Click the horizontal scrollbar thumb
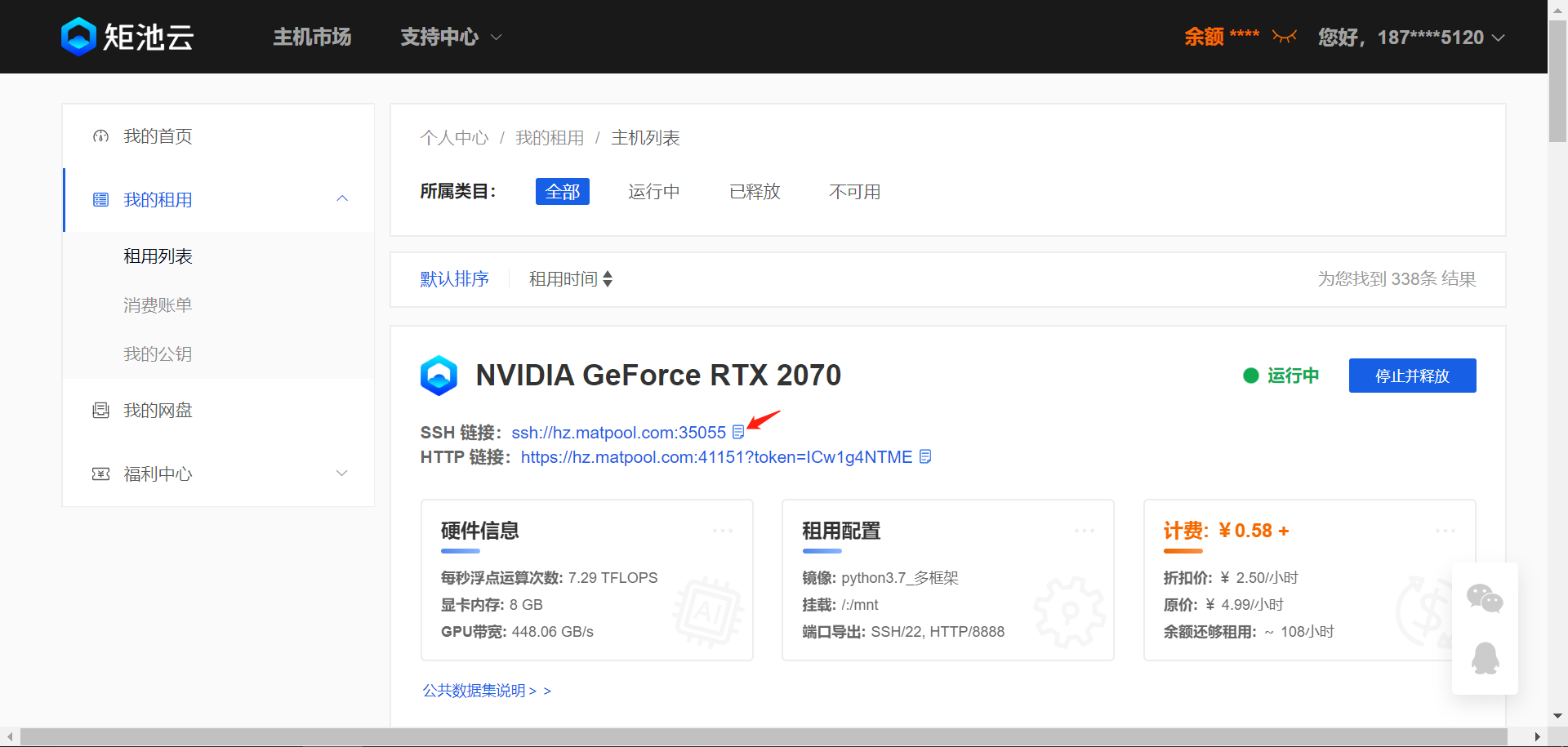The height and width of the screenshot is (747, 1568). point(764,737)
